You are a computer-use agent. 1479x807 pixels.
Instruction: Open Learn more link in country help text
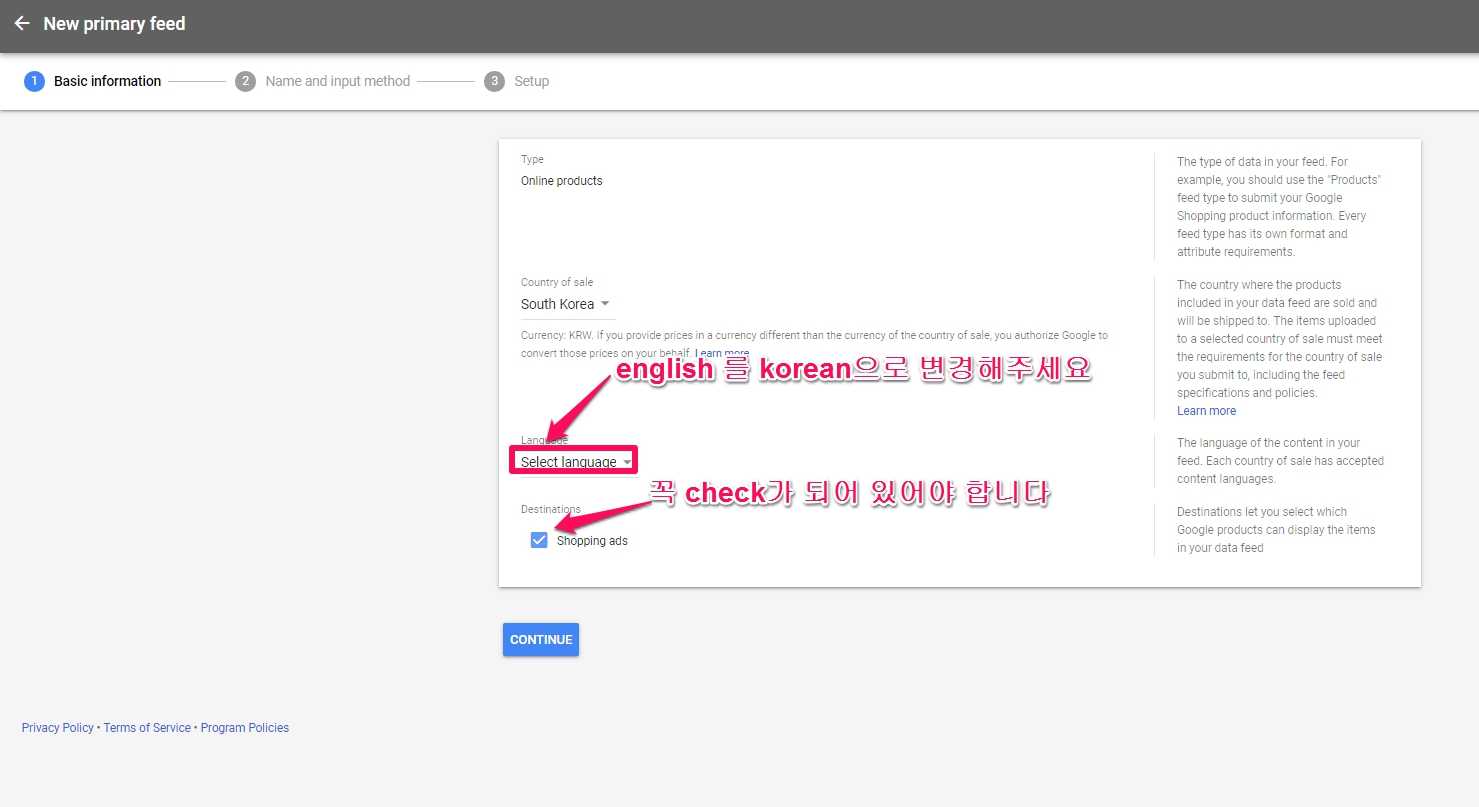click(1206, 411)
